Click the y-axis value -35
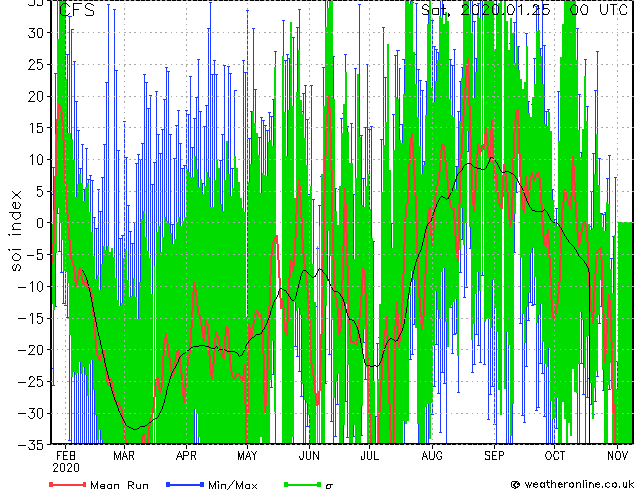This screenshot has height=490, width=634. pos(31,445)
